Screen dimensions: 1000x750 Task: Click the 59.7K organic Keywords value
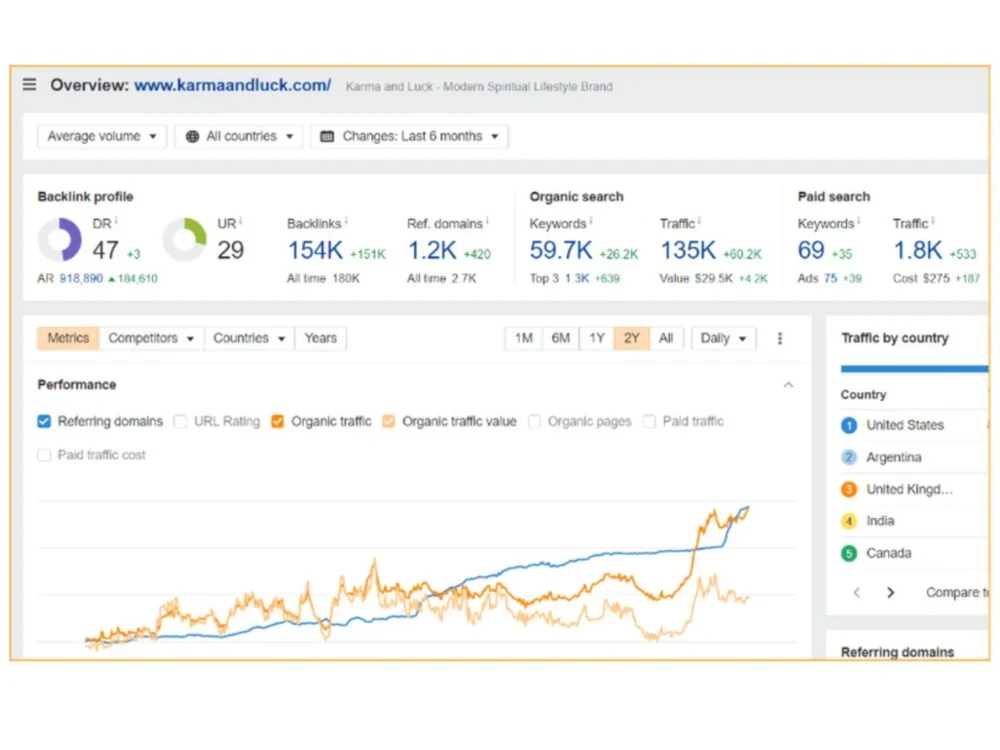tap(561, 251)
